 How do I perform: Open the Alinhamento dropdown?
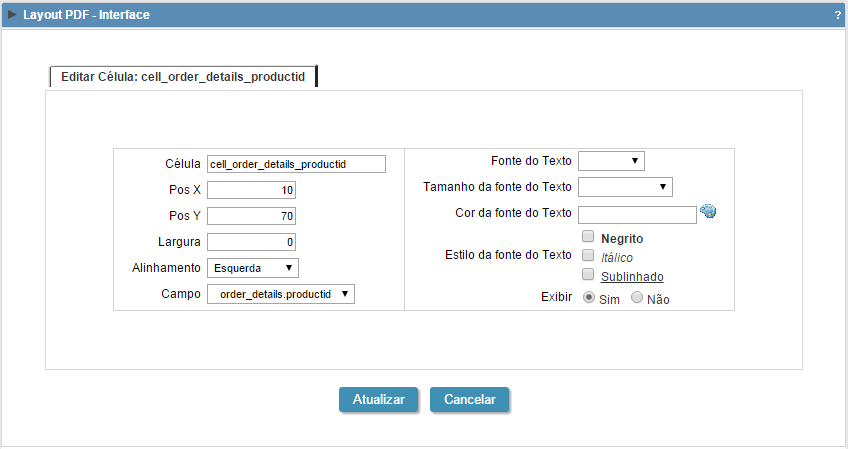(252, 268)
